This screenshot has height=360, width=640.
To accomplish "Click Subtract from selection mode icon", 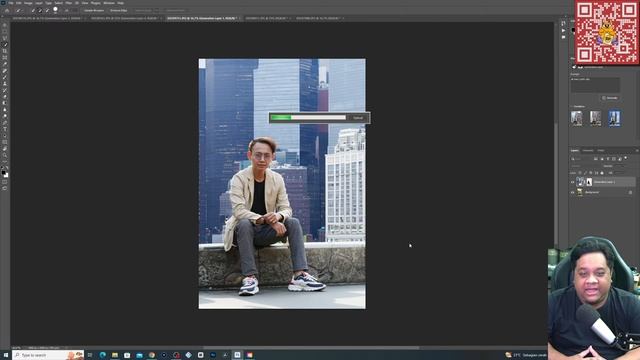I will pyautogui.click(x=47, y=11).
